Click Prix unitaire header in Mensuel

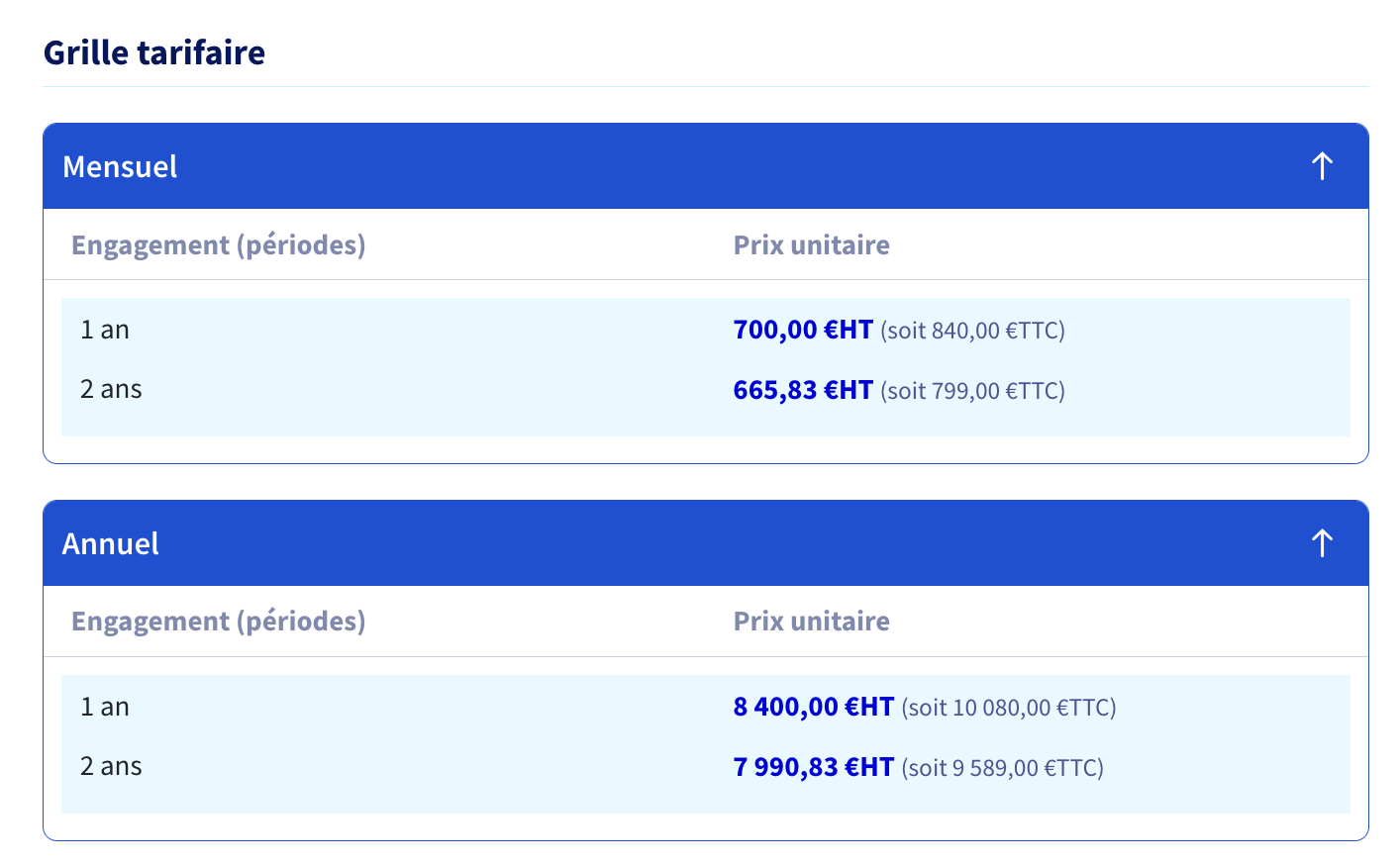point(811,244)
